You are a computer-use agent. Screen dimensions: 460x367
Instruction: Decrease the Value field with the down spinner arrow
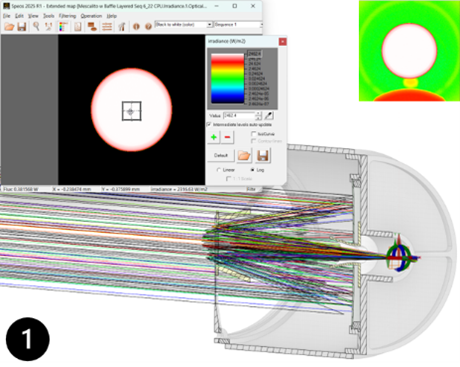tap(258, 118)
